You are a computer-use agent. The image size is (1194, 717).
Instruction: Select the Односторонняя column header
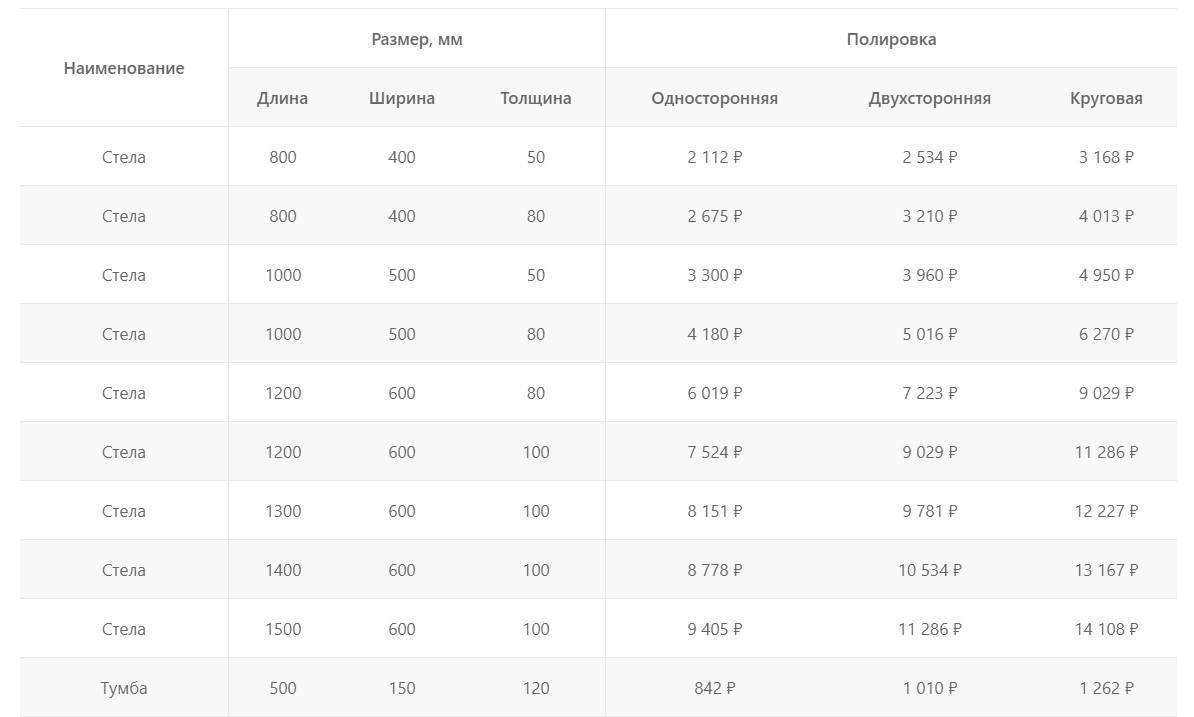pyautogui.click(x=714, y=98)
